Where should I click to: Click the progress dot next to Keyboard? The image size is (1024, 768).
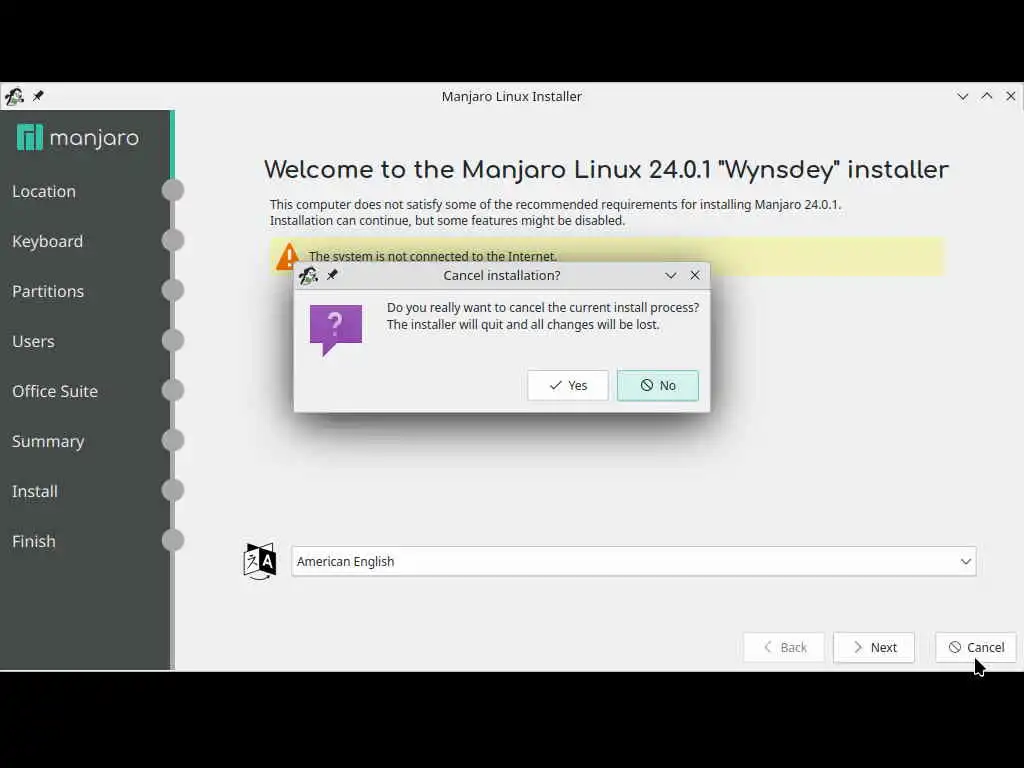172,240
